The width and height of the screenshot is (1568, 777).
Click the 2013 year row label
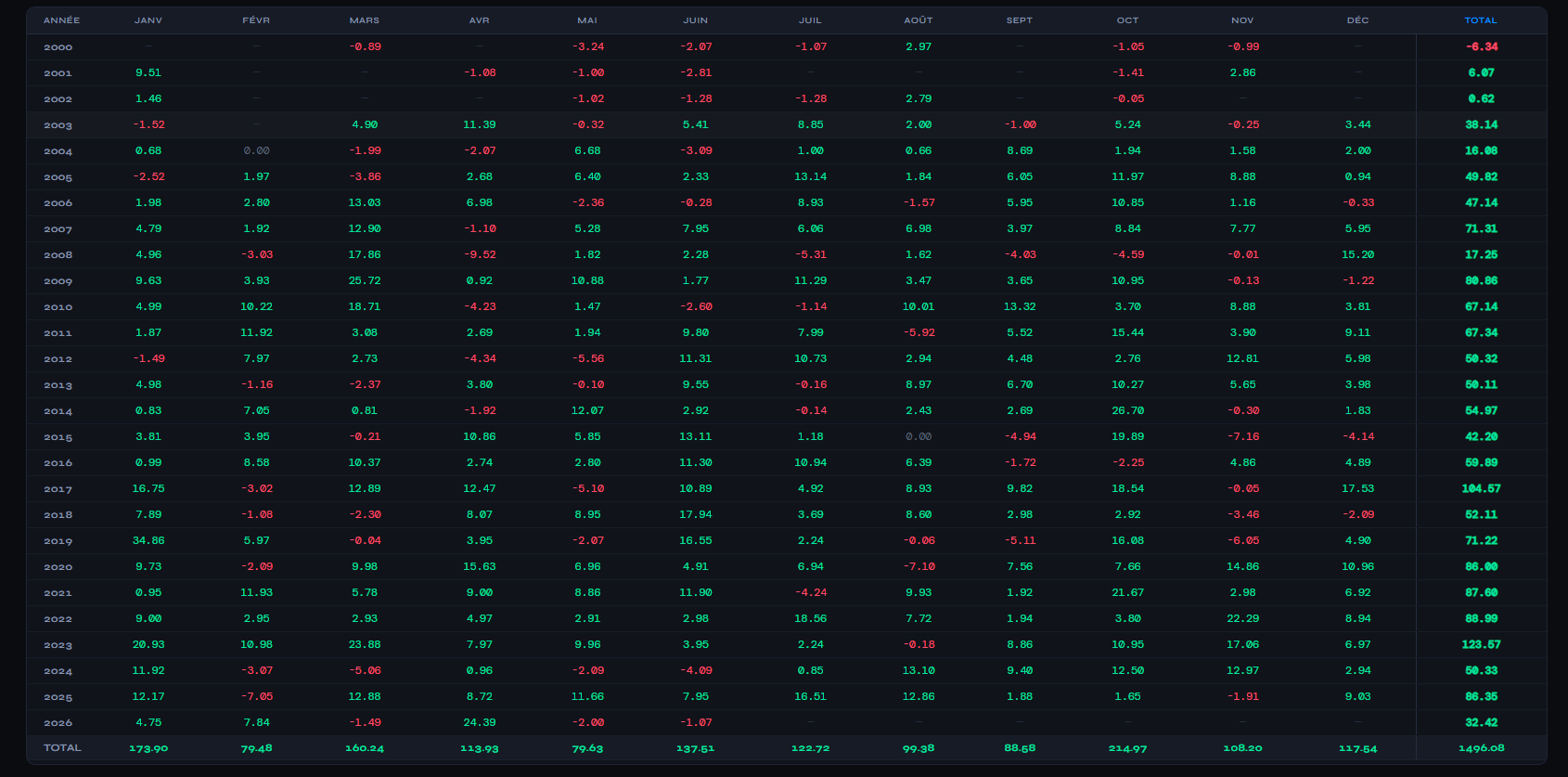click(58, 385)
